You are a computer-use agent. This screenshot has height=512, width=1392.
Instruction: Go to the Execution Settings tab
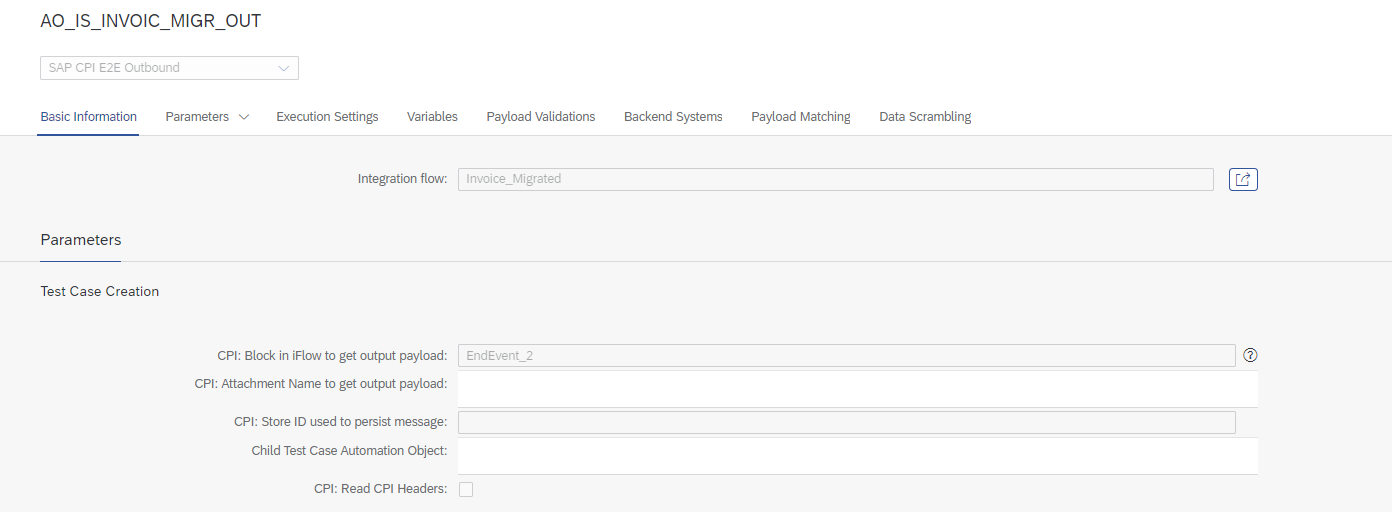pos(327,117)
